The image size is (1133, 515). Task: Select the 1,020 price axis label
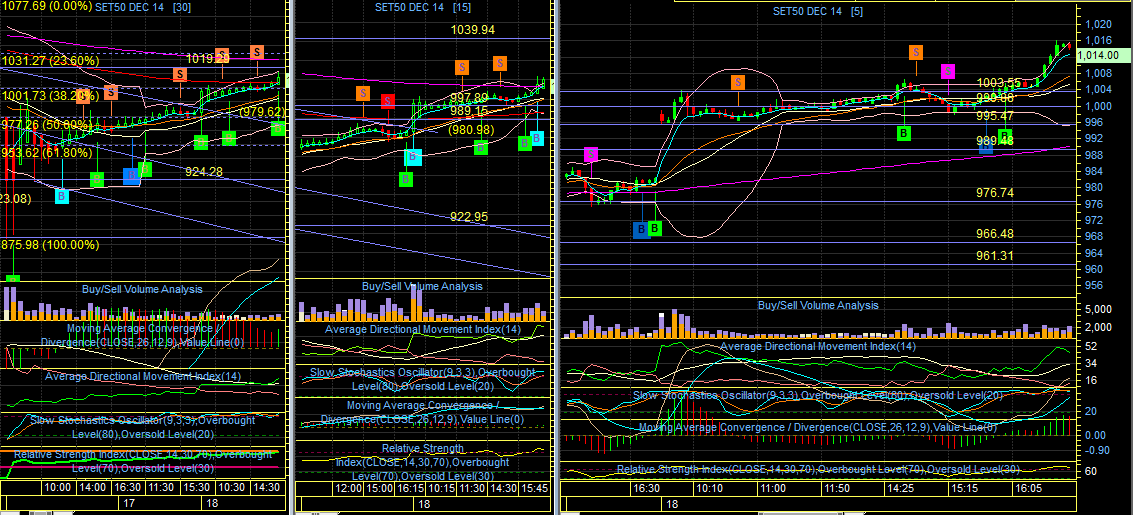click(x=1098, y=25)
